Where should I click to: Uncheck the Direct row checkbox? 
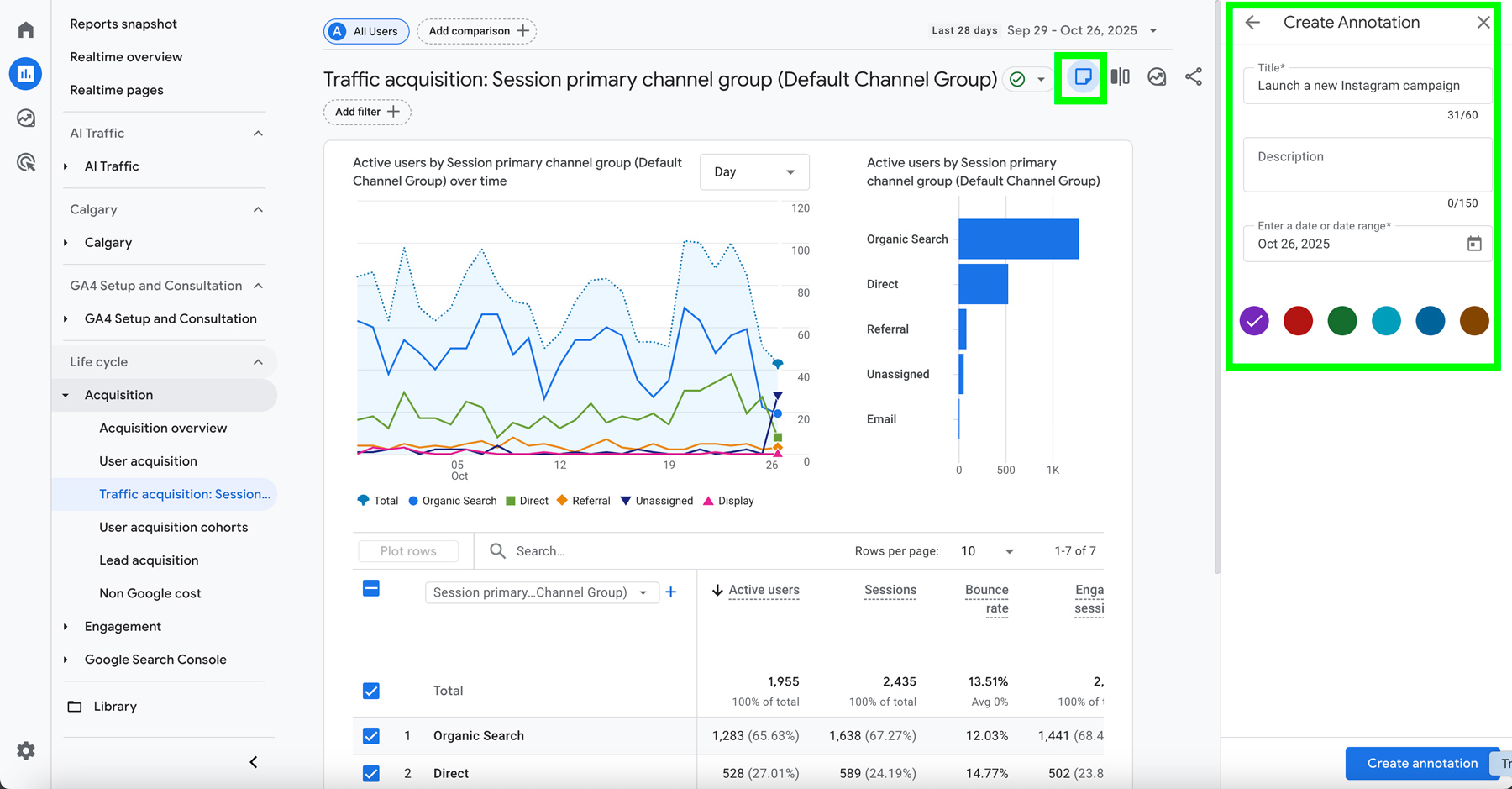tap(370, 773)
